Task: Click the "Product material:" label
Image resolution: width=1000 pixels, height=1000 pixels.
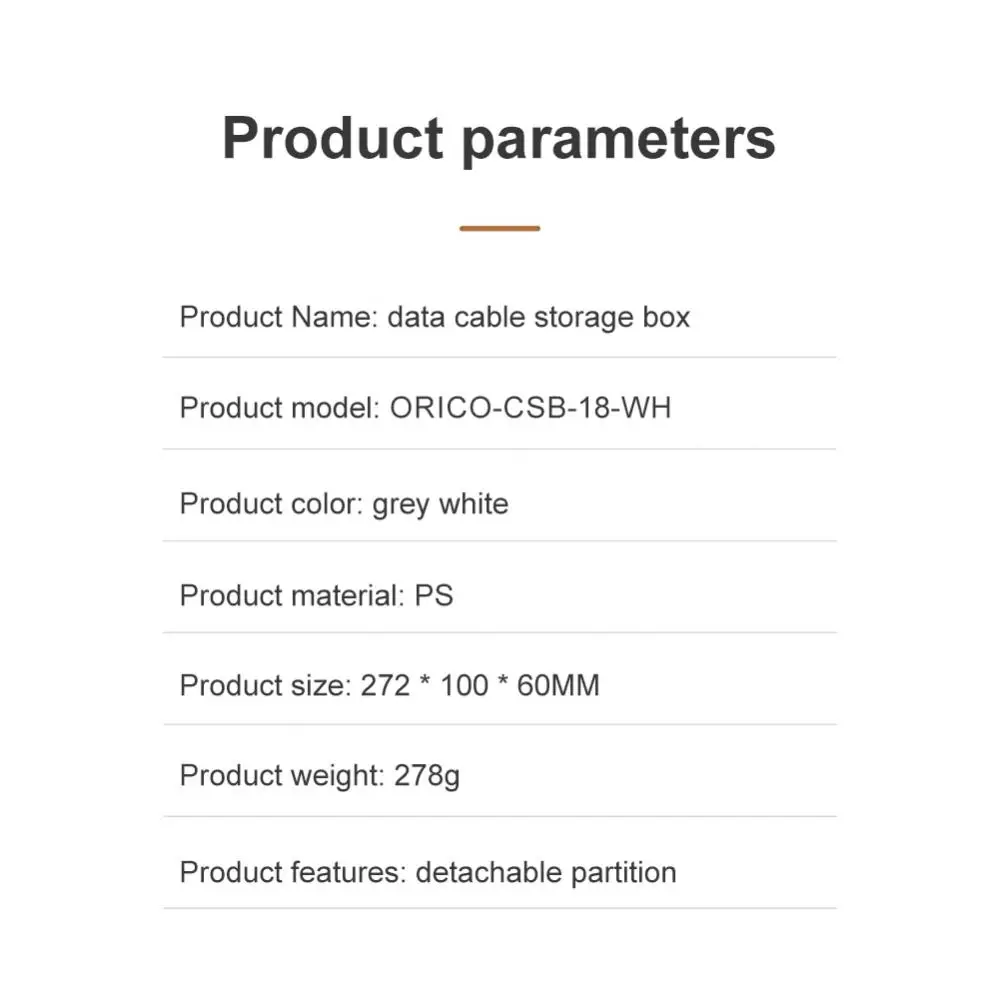Action: (x=291, y=596)
